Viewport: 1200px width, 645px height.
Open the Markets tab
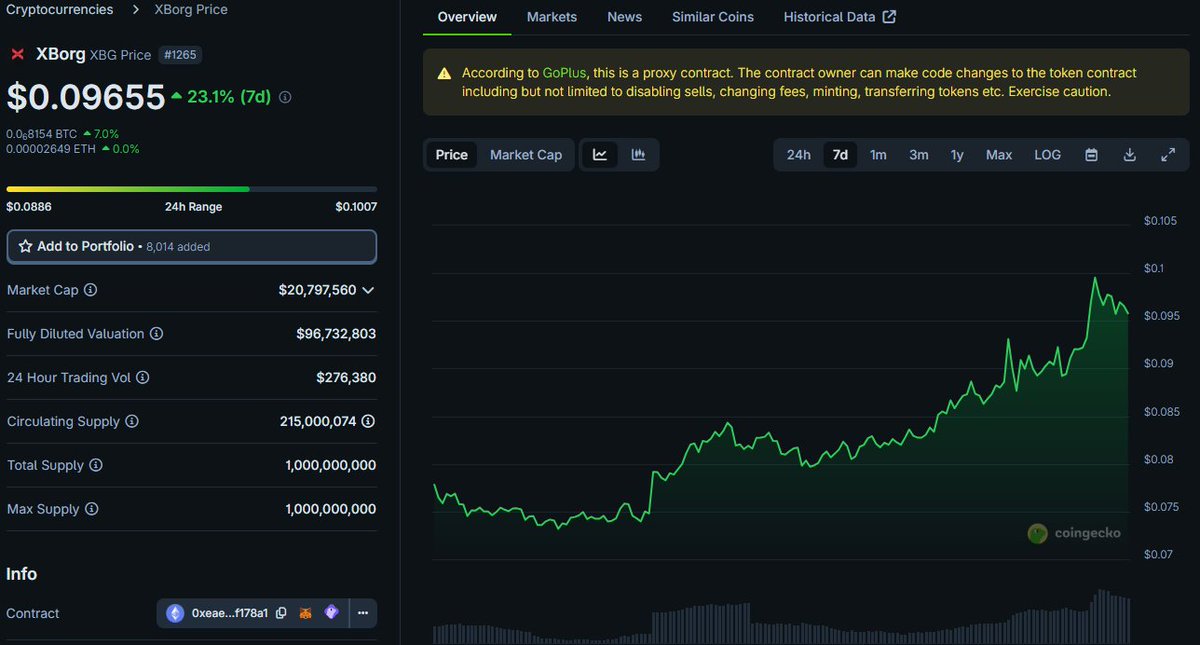[552, 17]
